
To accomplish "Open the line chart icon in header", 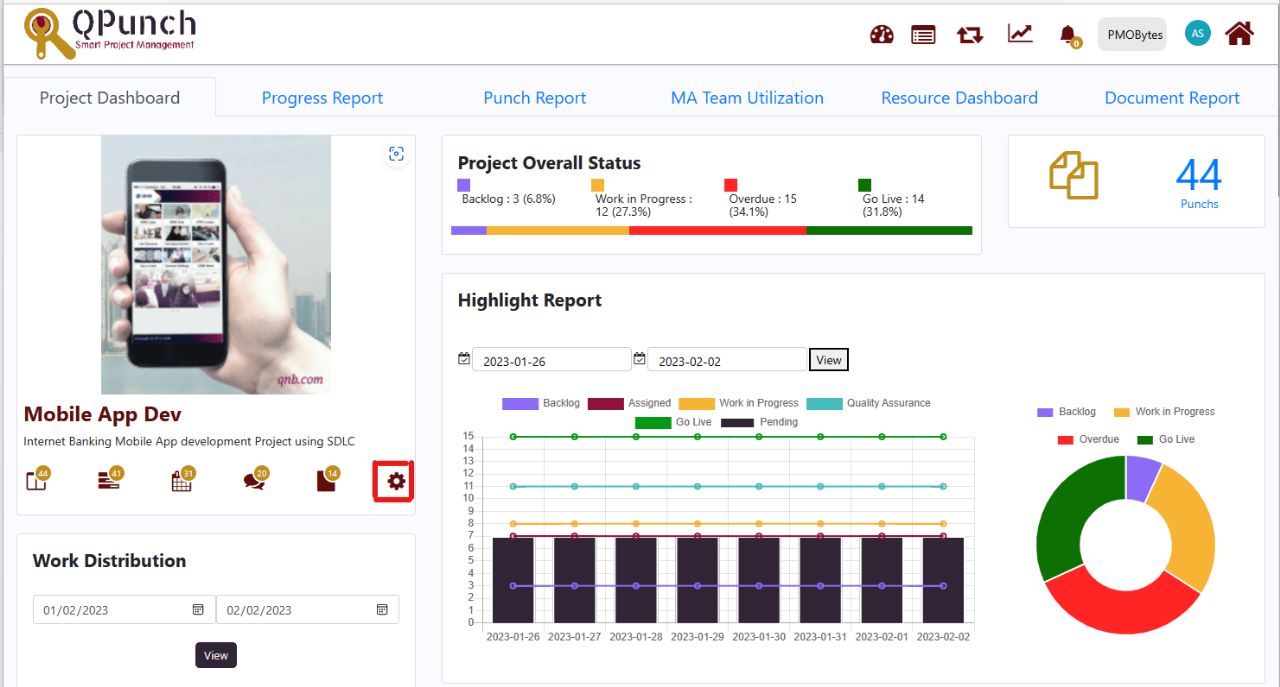I will [1020, 34].
